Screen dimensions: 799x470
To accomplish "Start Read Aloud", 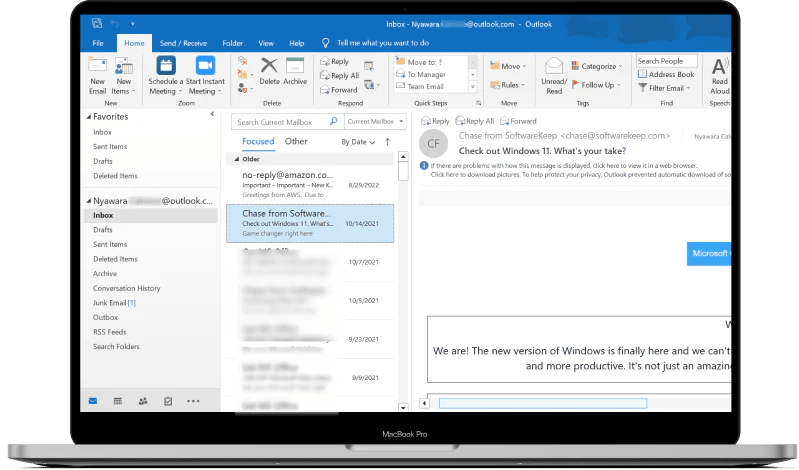I will pyautogui.click(x=720, y=75).
